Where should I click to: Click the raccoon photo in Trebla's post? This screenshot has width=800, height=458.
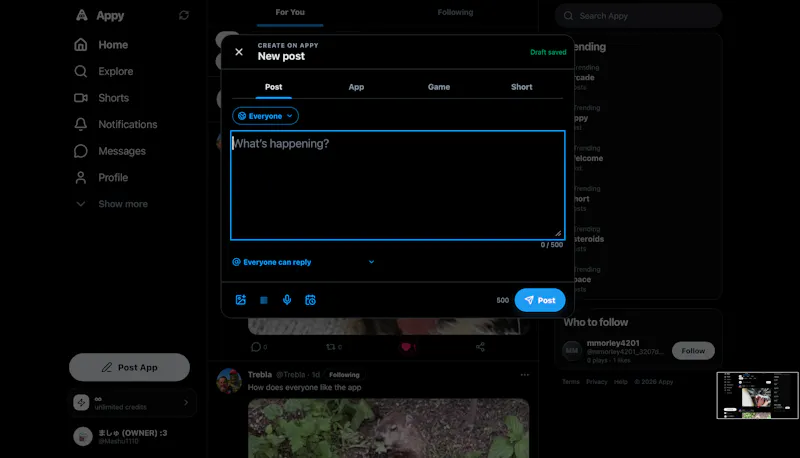[x=388, y=428]
